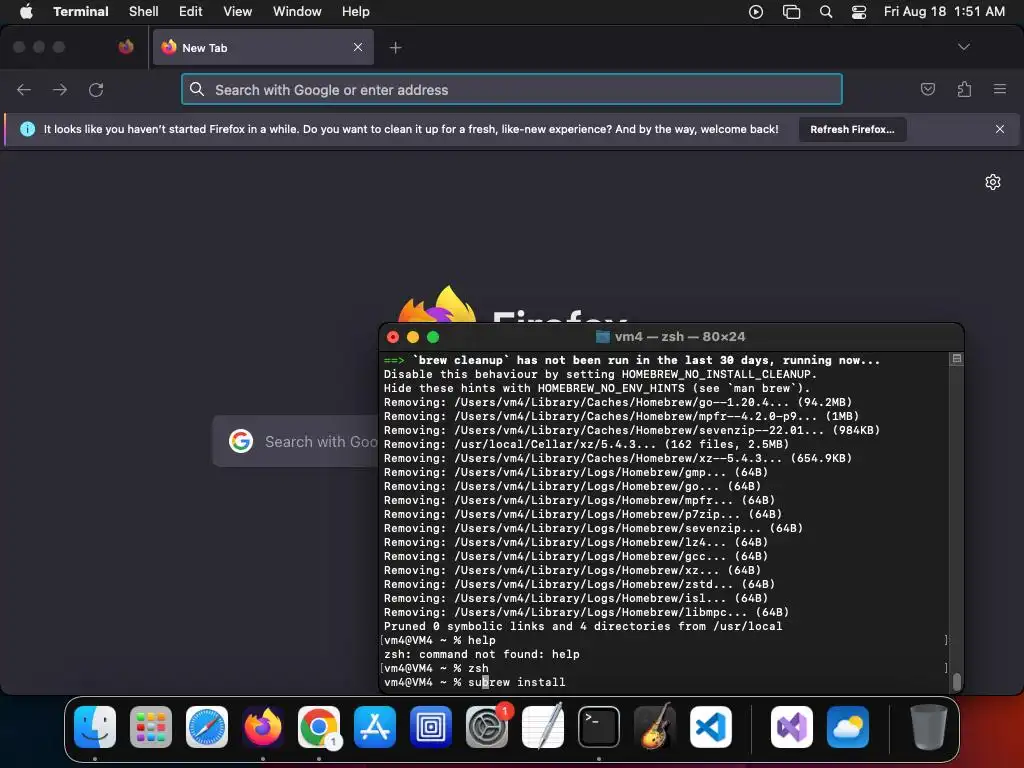Viewport: 1024px width, 768px height.
Task: Go forward in Firefox
Action: pos(60,89)
